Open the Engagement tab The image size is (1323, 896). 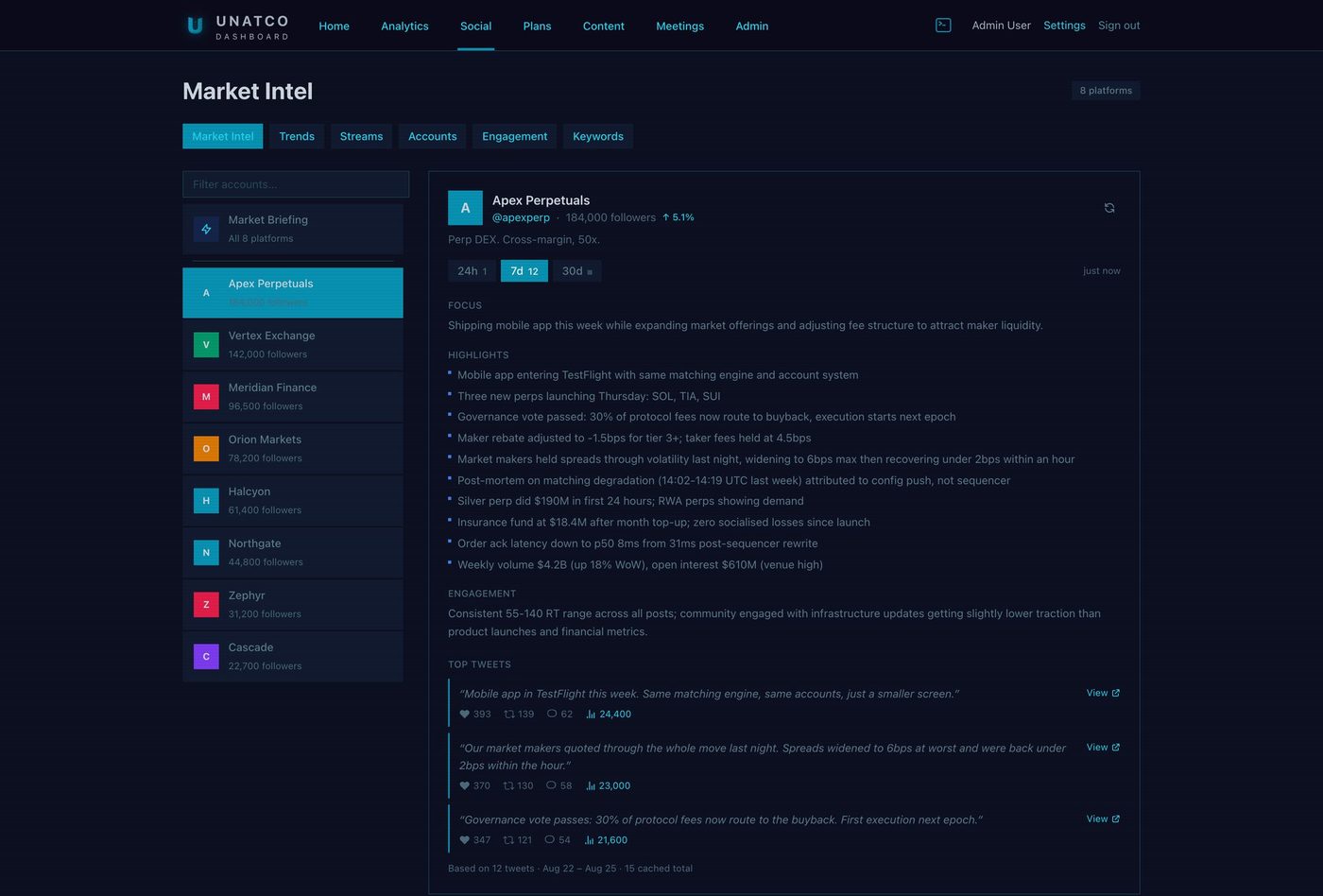click(515, 136)
